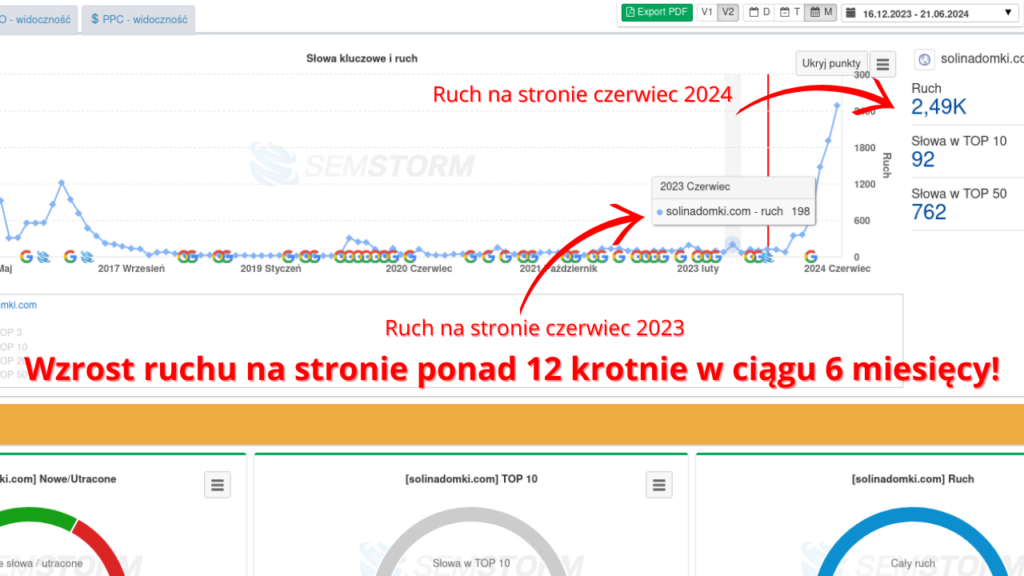Click the calendar icon in the date range field

[849, 13]
